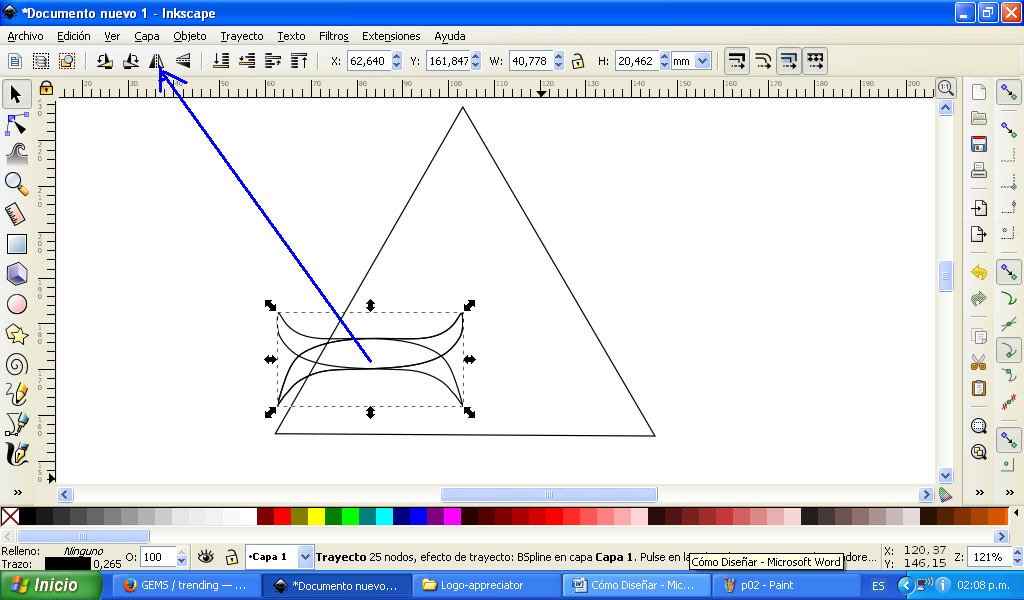Rotate selection 90° clockwise
The width and height of the screenshot is (1024, 600).
pyautogui.click(x=131, y=61)
